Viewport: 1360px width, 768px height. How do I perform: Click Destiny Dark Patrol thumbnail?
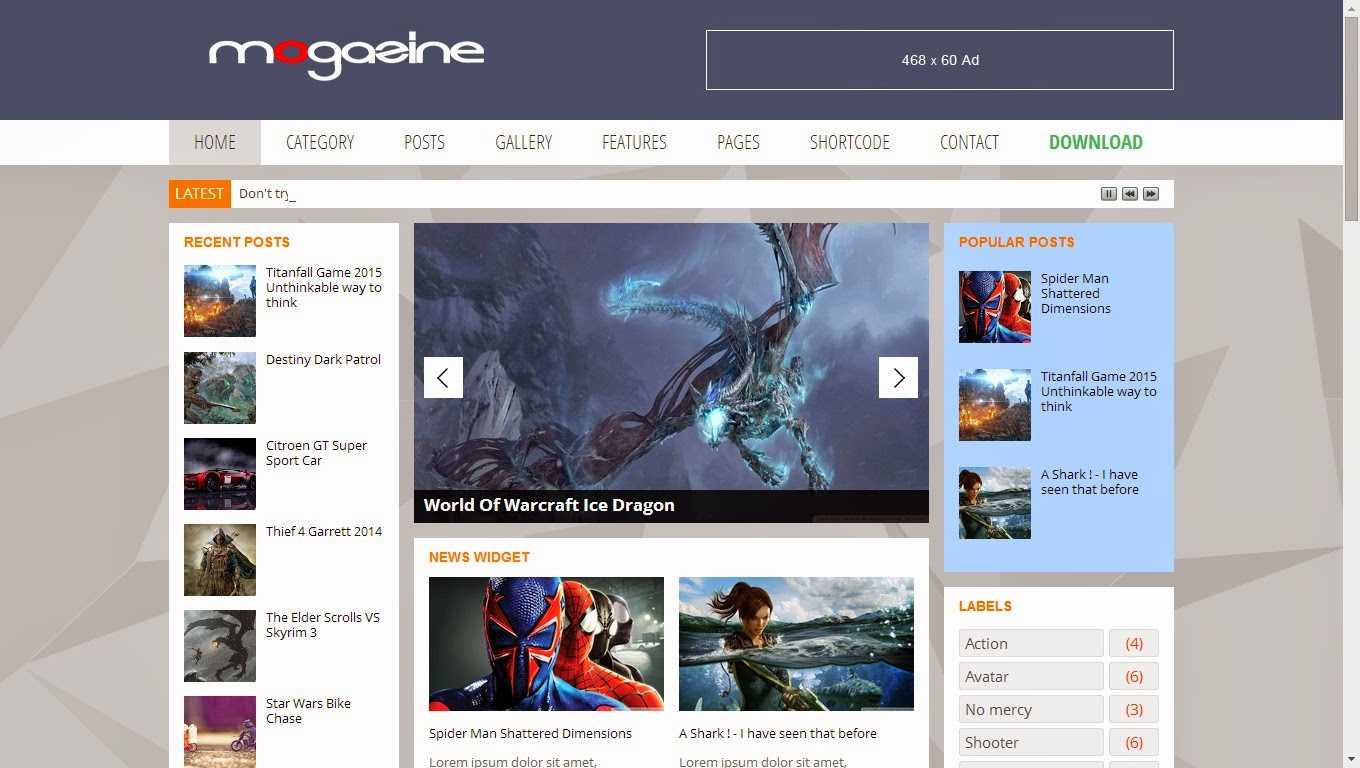220,388
